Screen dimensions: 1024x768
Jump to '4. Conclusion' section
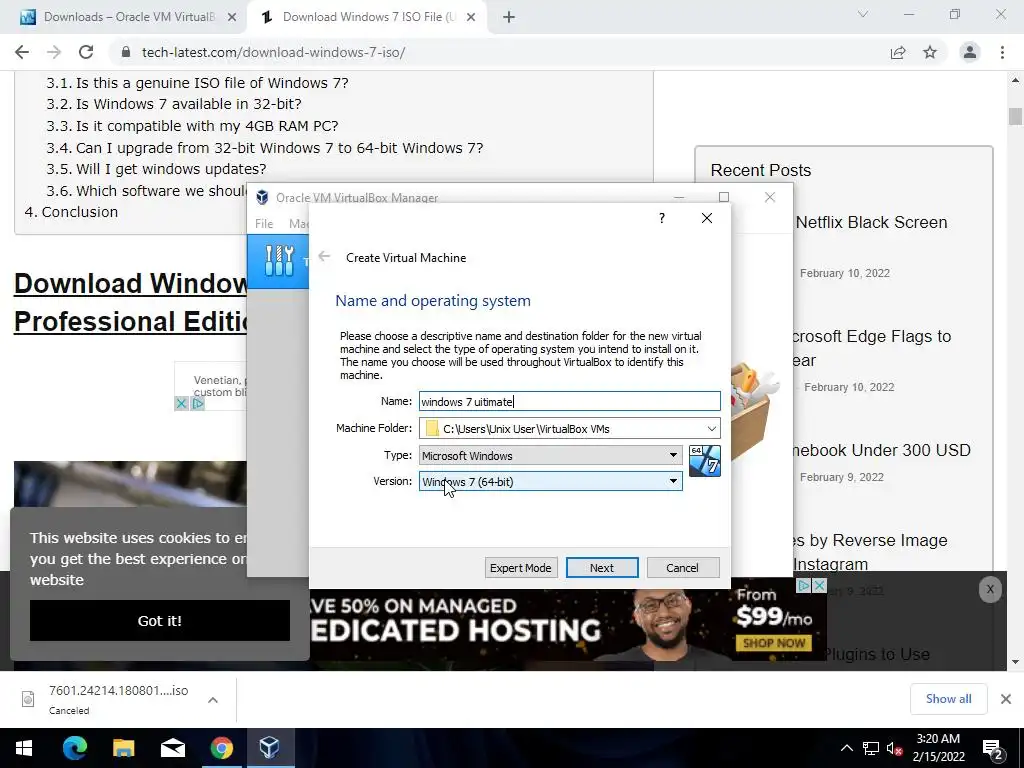coord(71,212)
